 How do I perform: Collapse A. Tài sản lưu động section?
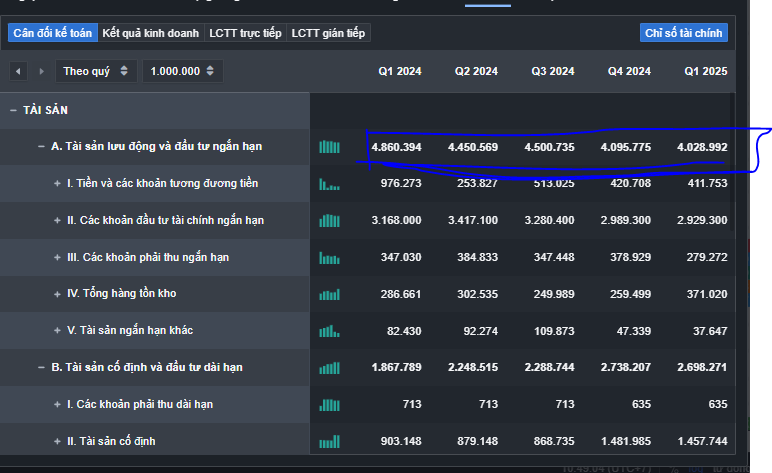coord(41,147)
